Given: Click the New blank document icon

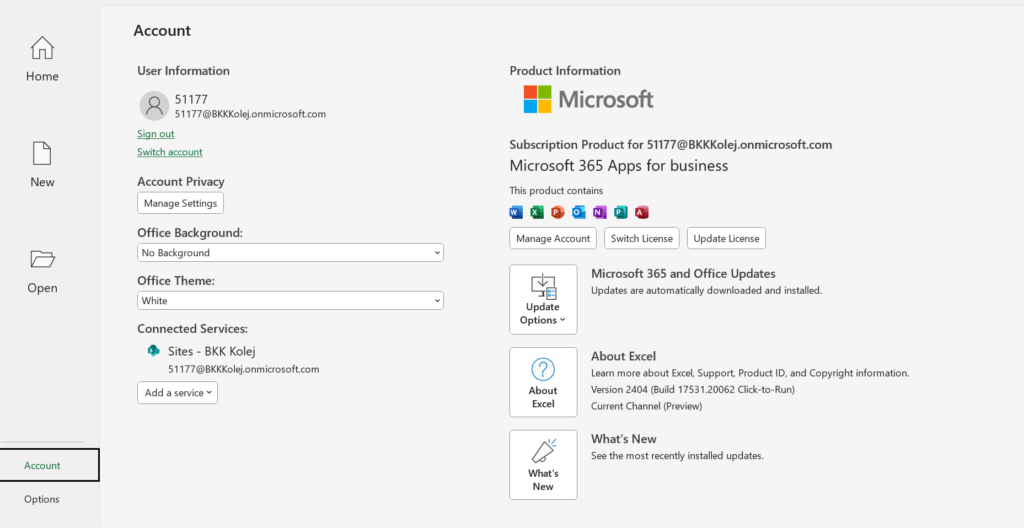Looking at the screenshot, I should click(x=42, y=154).
